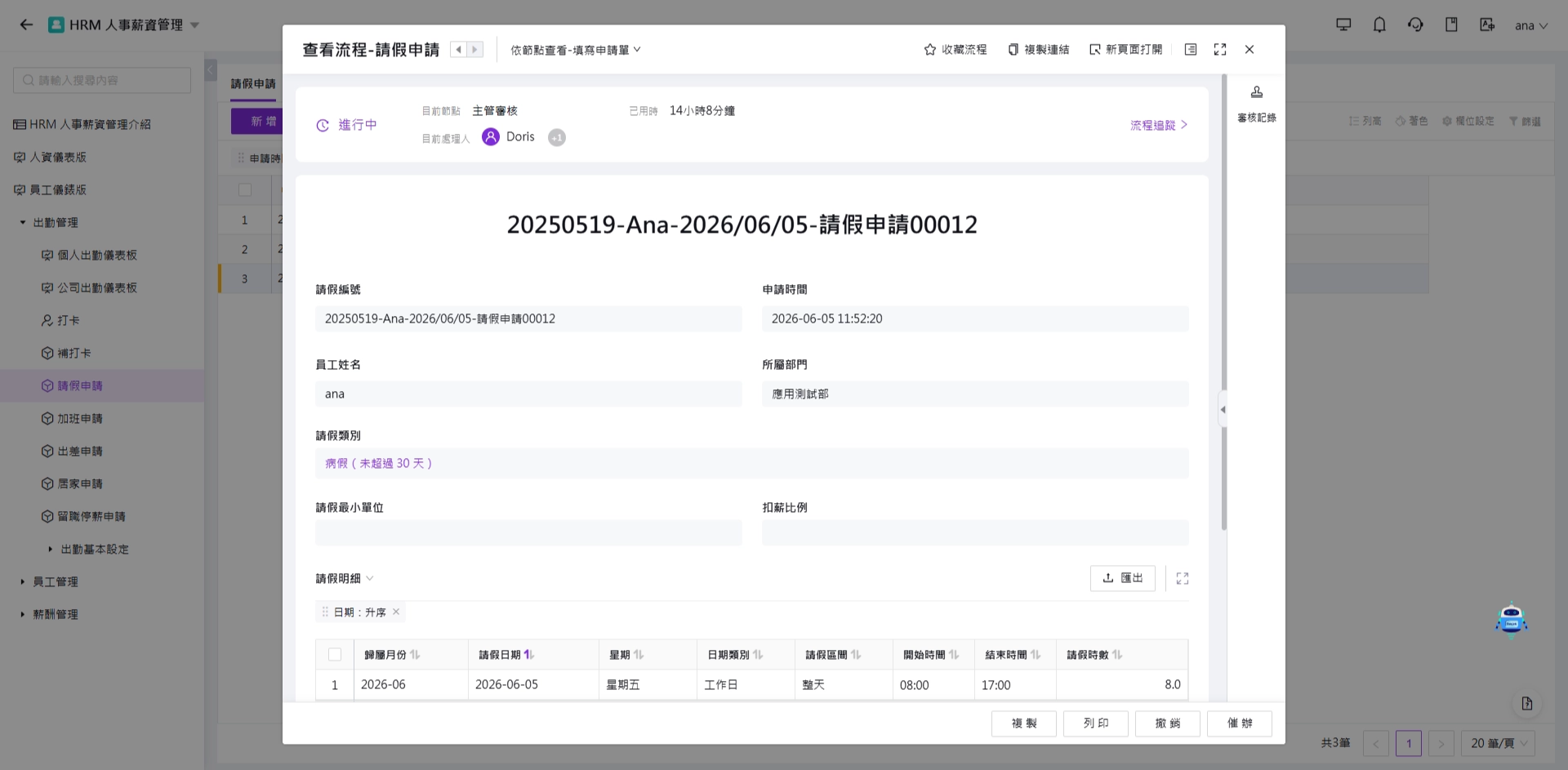This screenshot has height=770, width=1568.
Task: Click the sidebar search box
Action: [102, 80]
